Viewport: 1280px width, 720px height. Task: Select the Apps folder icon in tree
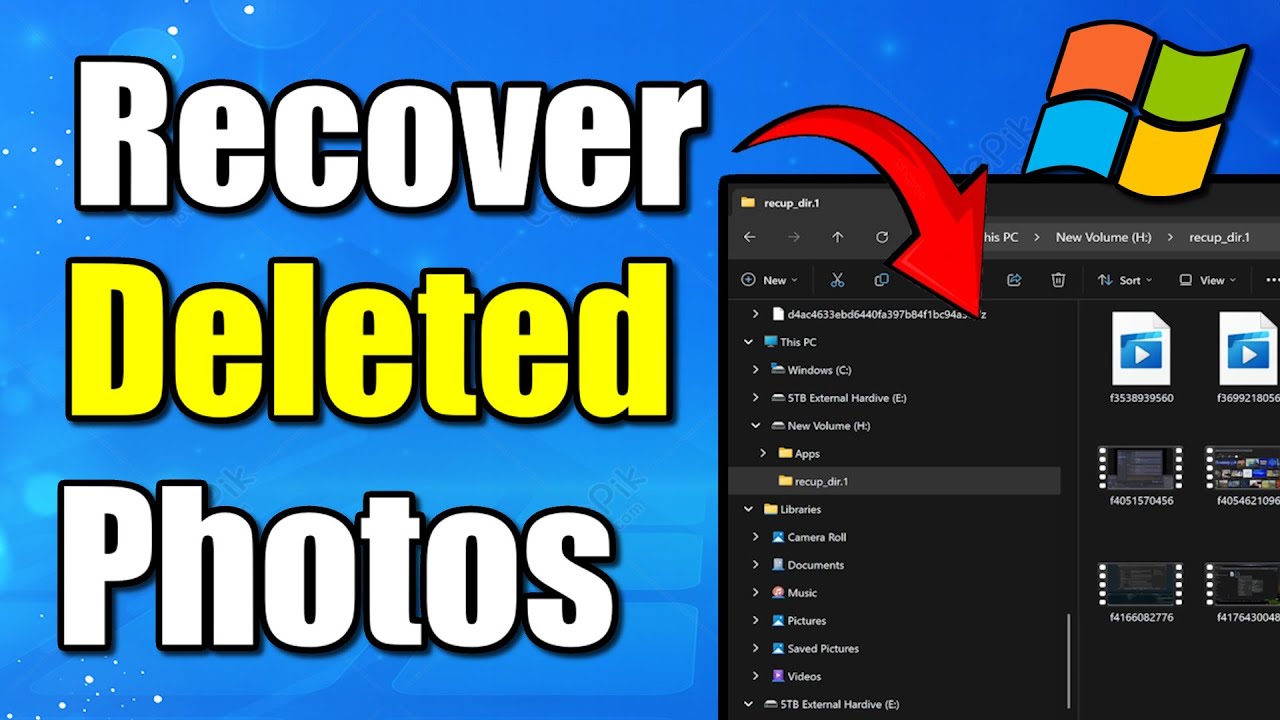coord(785,454)
